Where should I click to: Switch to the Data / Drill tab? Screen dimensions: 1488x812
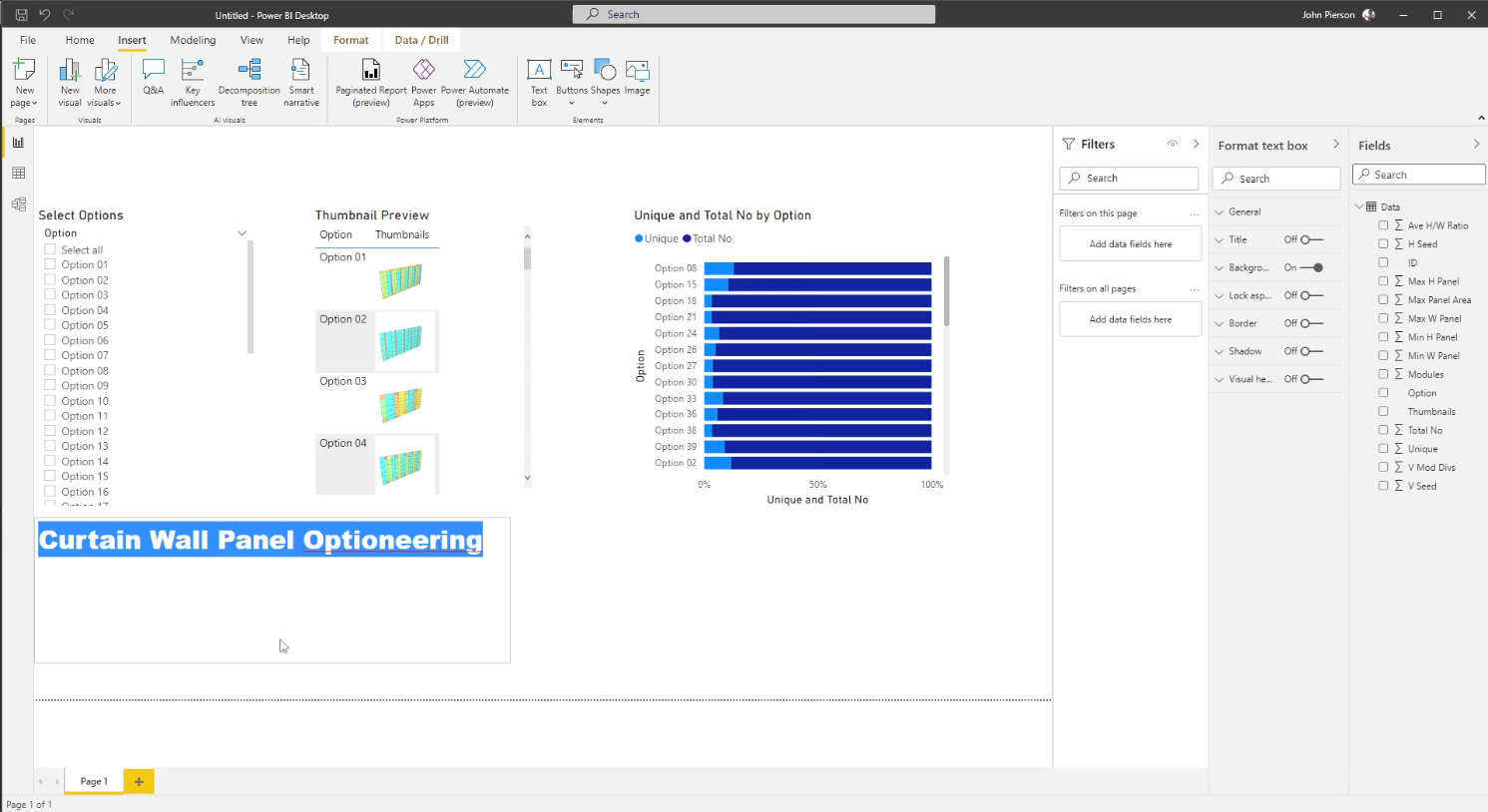coord(421,40)
